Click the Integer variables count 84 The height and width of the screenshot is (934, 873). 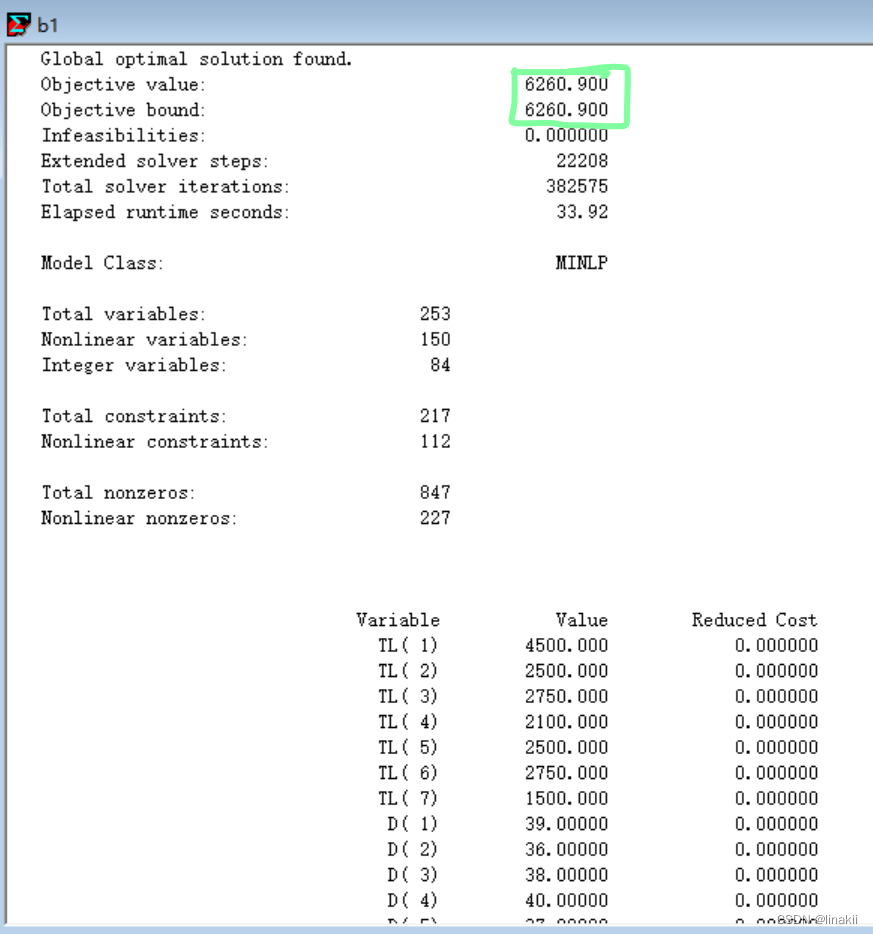click(441, 365)
